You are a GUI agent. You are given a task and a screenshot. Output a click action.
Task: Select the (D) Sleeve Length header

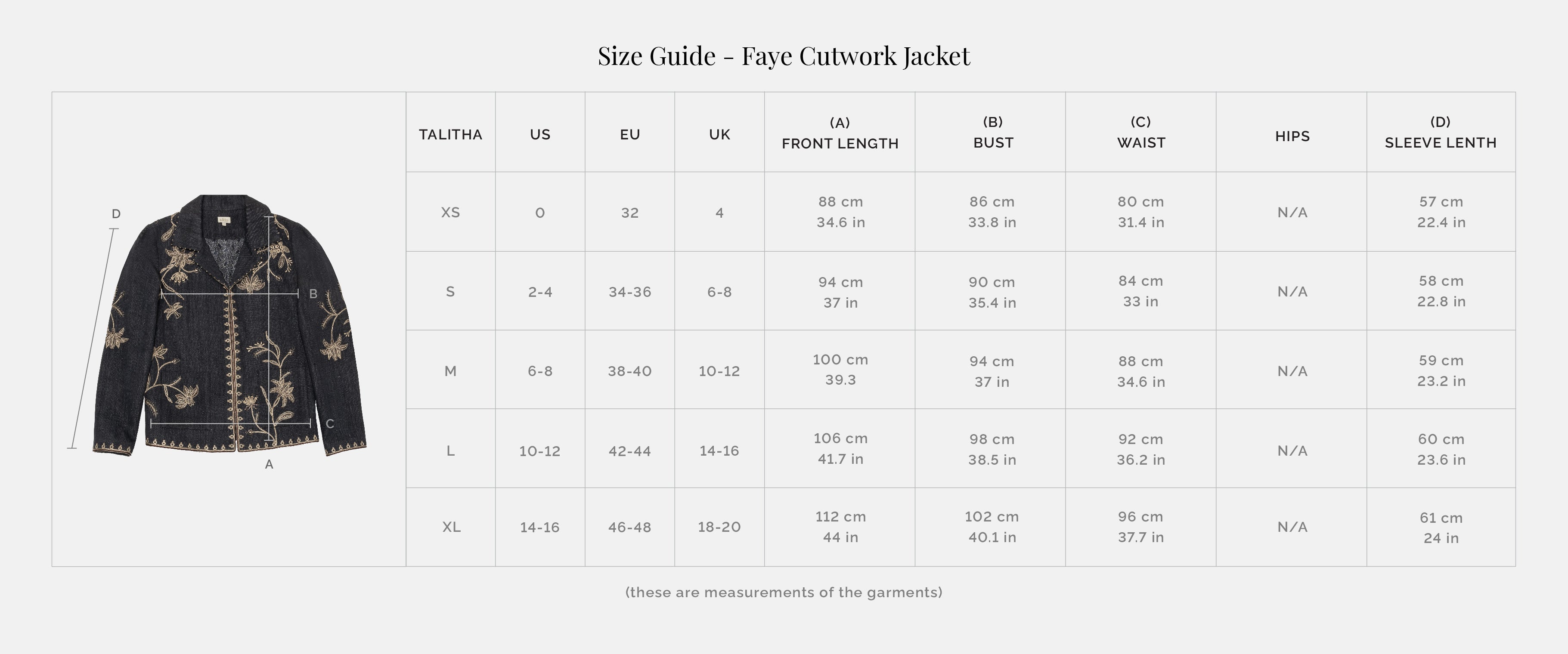[1440, 133]
